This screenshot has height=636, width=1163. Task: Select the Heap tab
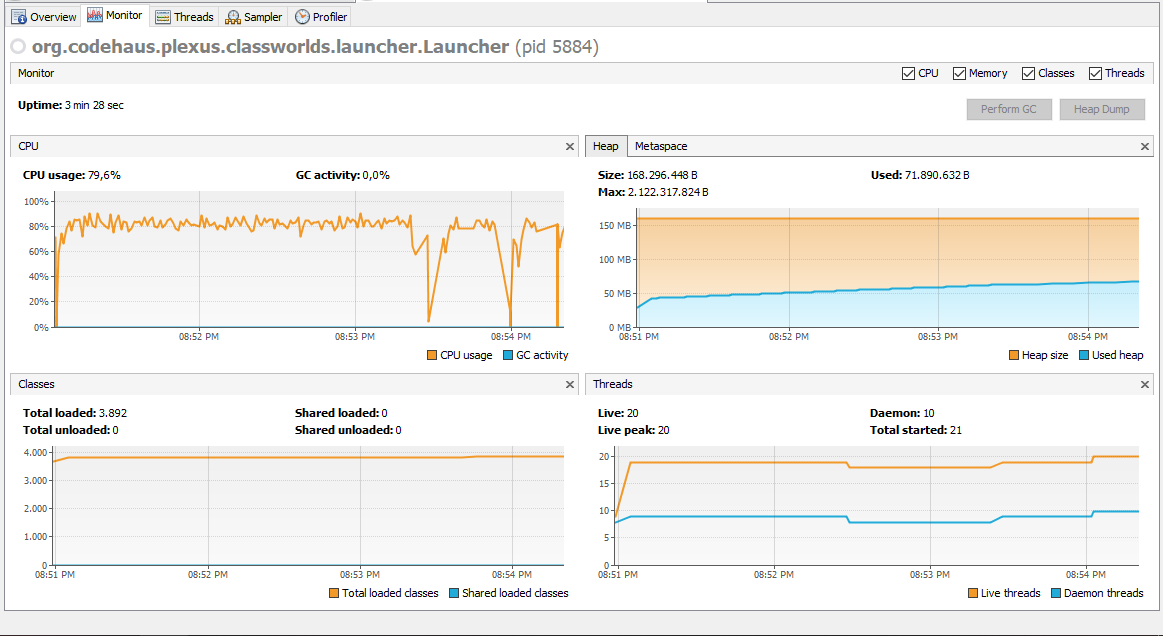click(606, 146)
